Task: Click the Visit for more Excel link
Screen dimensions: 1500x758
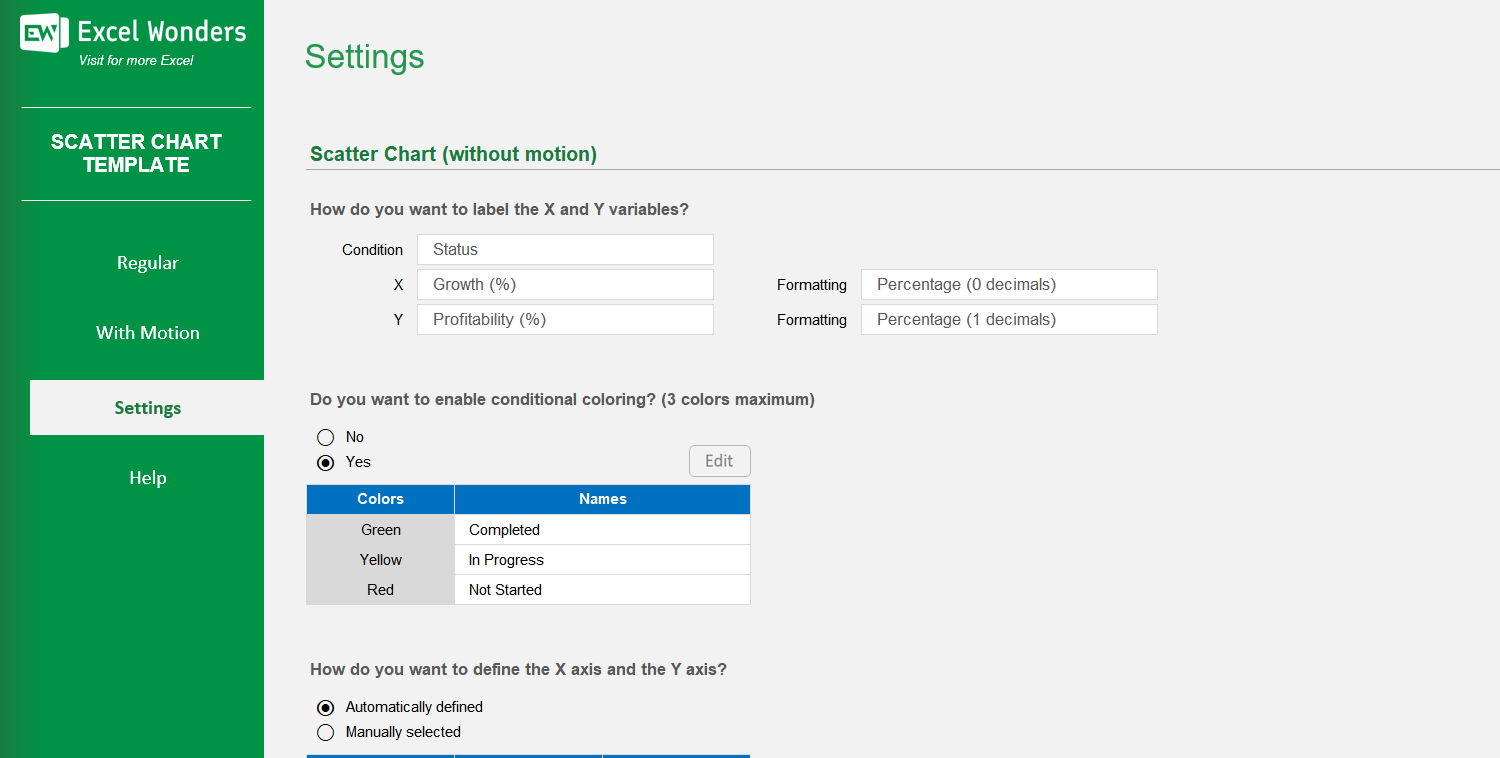Action: click(135, 60)
